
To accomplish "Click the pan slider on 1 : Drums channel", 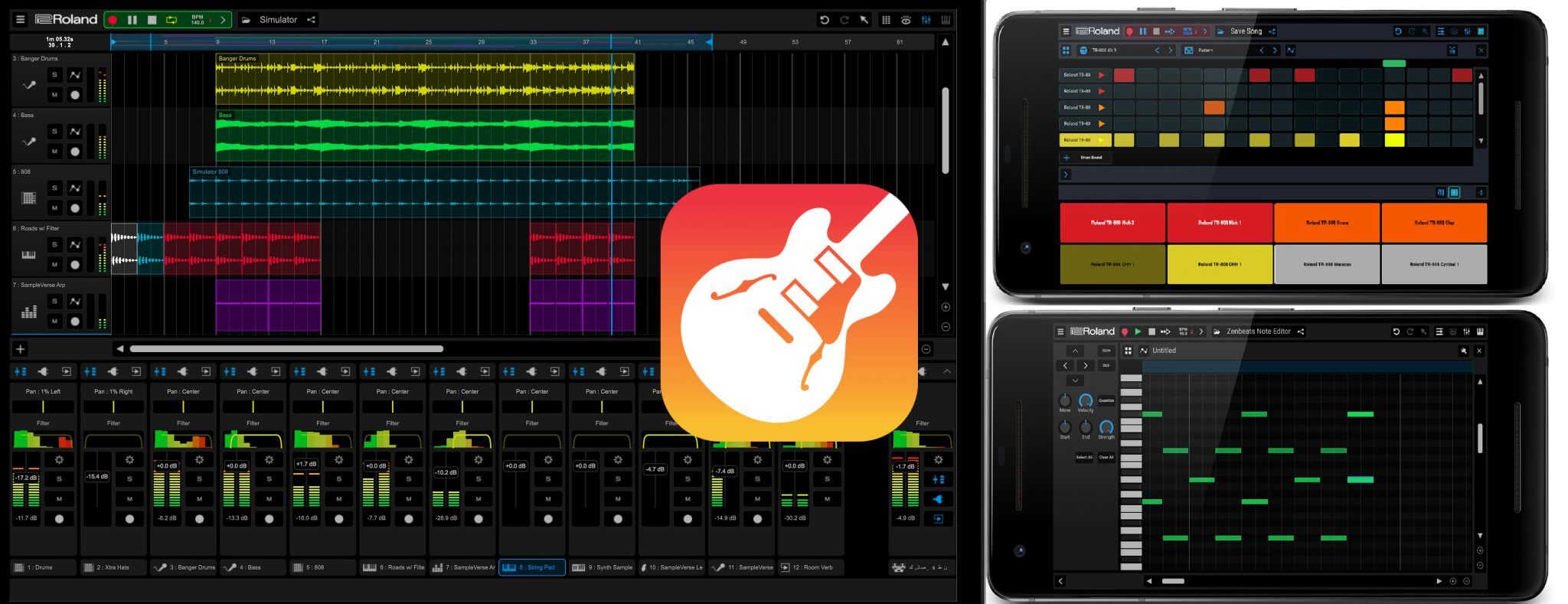I will [x=43, y=406].
